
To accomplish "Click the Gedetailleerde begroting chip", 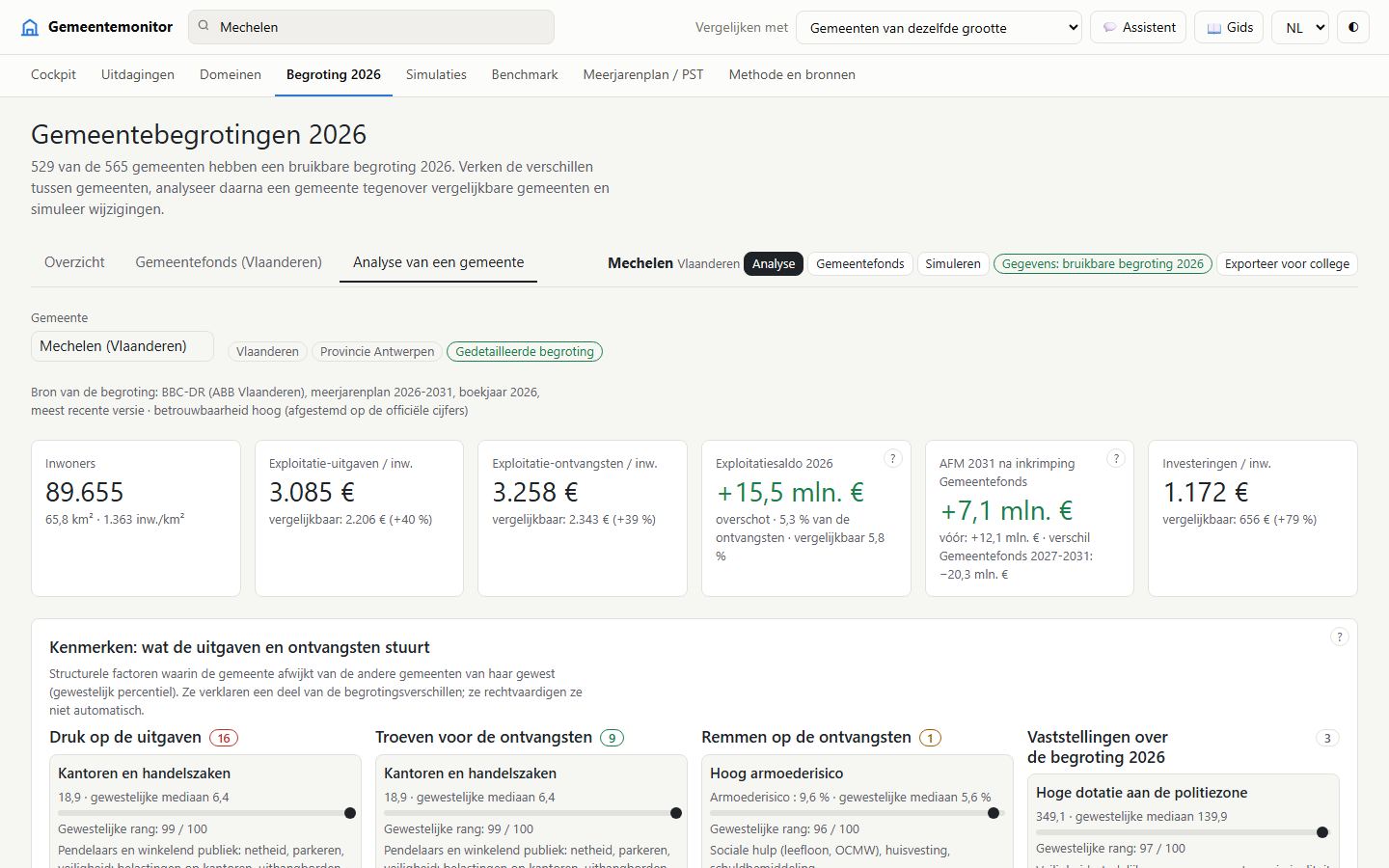I will pyautogui.click(x=525, y=352).
